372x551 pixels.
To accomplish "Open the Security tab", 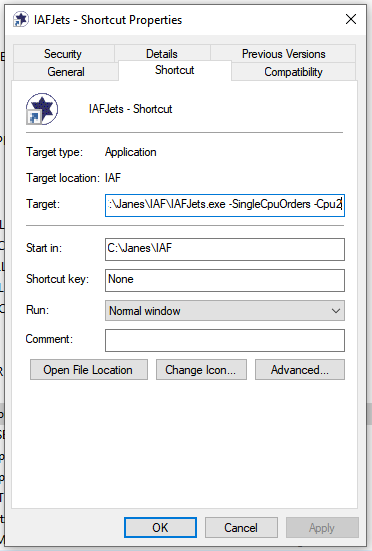I will tap(63, 54).
